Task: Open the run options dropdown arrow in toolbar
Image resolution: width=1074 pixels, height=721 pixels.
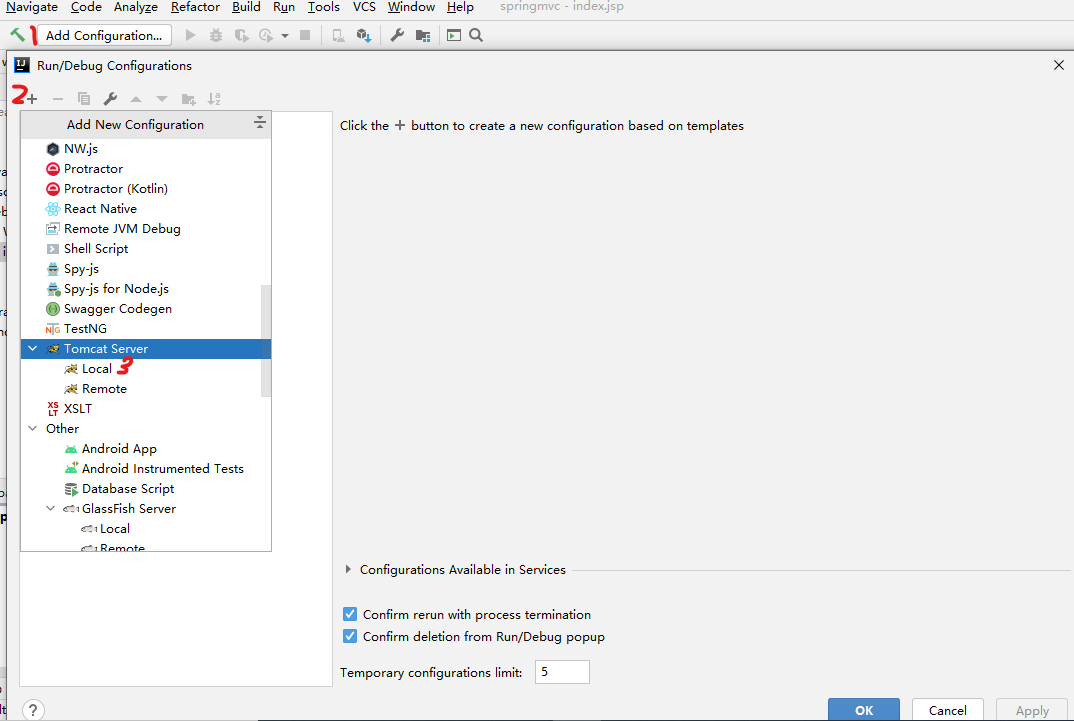Action: 285,36
